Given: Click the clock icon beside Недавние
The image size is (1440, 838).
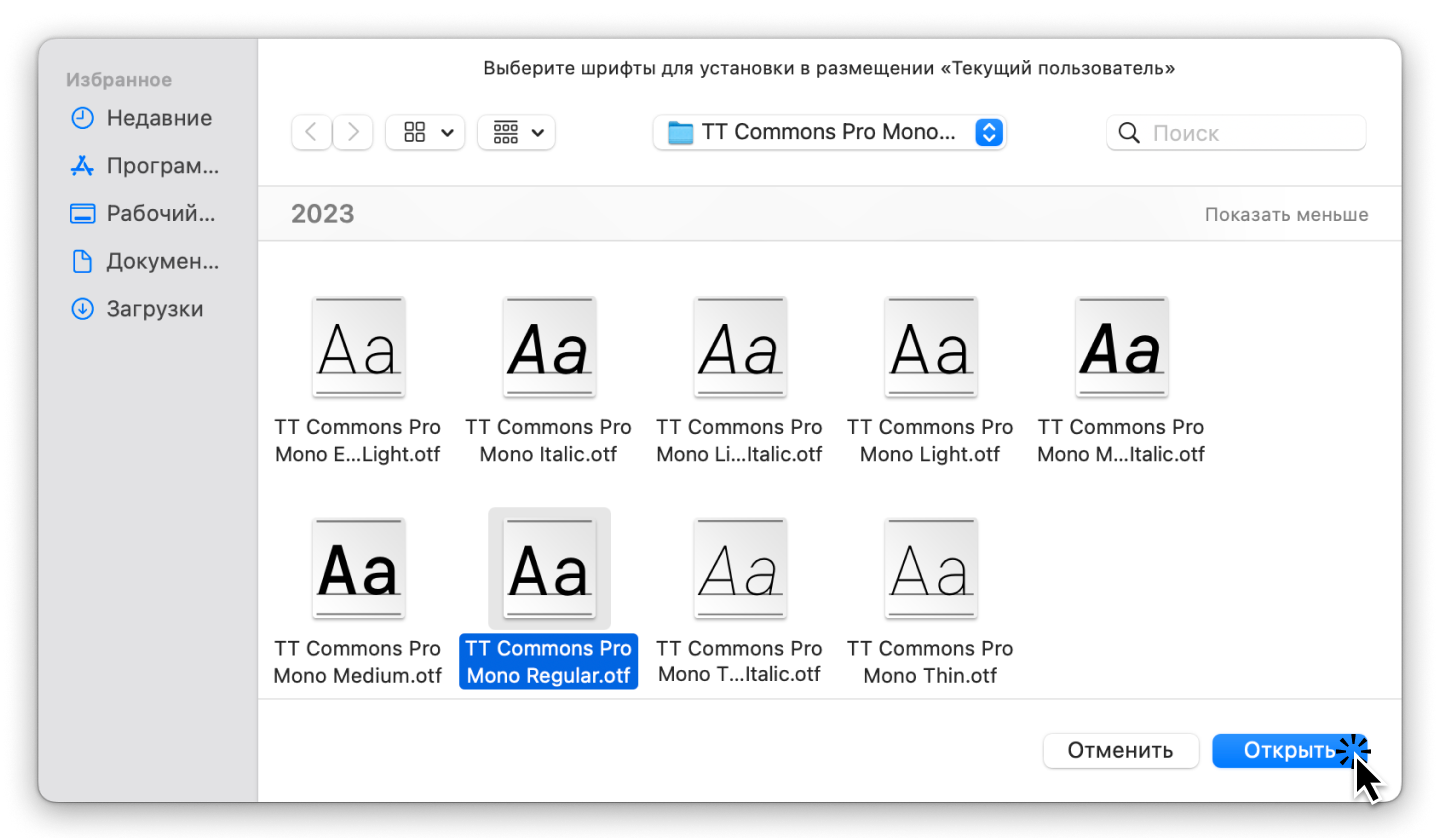Looking at the screenshot, I should [82, 118].
